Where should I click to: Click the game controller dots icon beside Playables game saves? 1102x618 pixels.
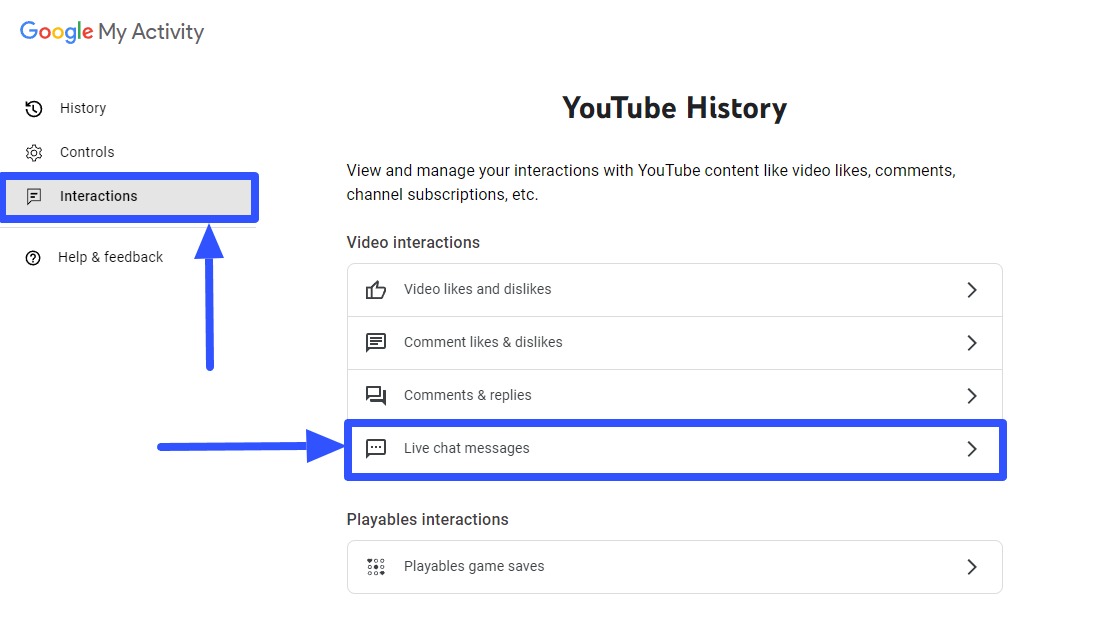375,566
